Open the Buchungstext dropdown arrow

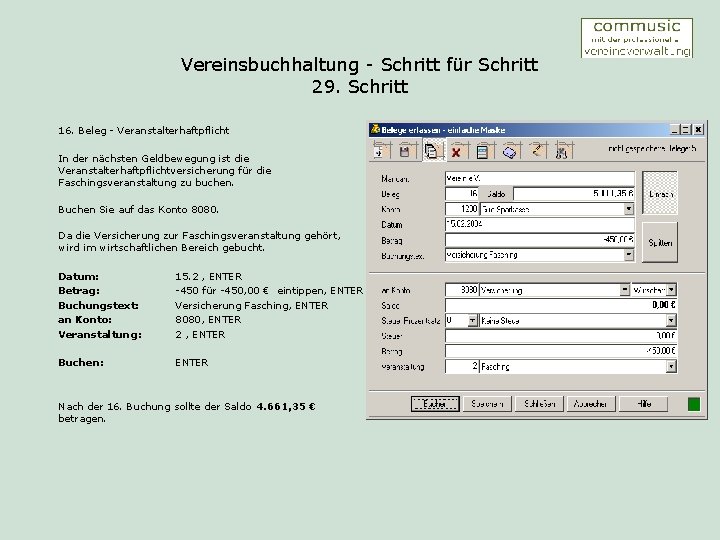click(629, 255)
